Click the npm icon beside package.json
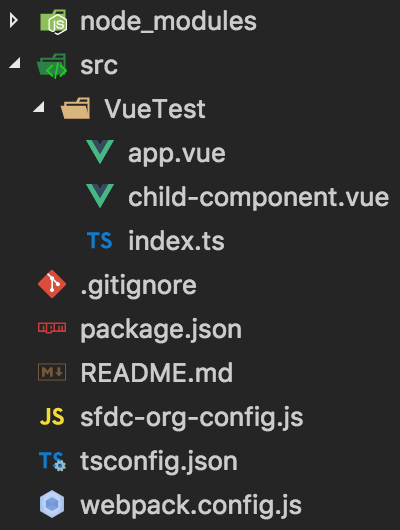 (52, 328)
